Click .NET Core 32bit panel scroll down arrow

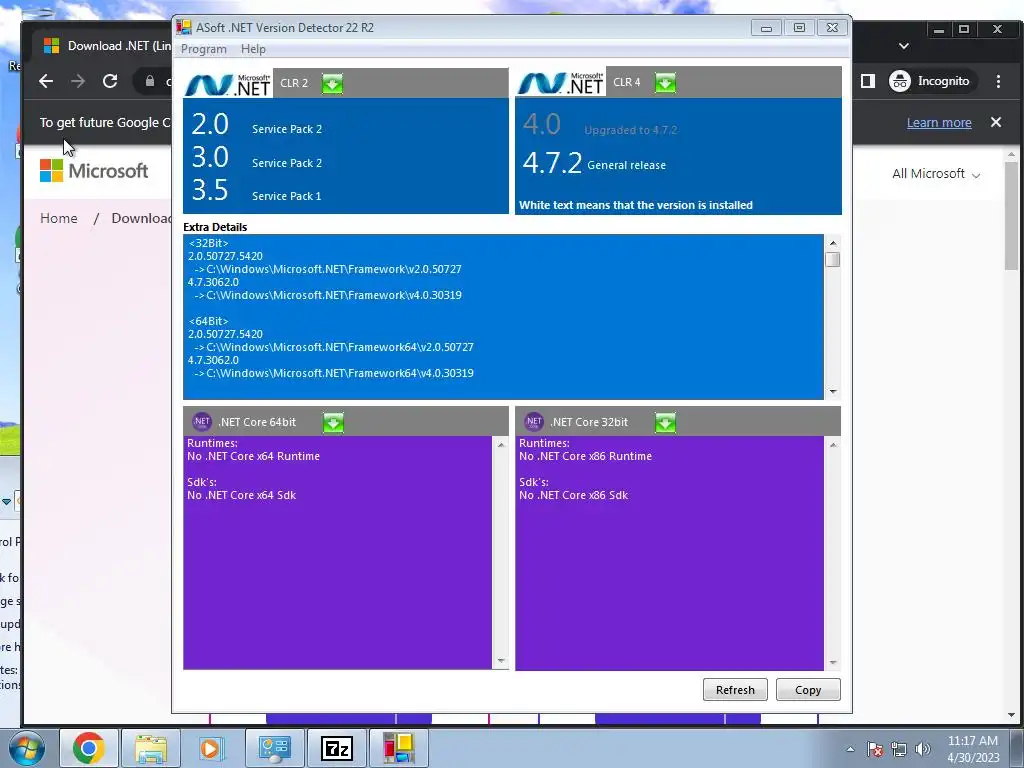(x=833, y=662)
